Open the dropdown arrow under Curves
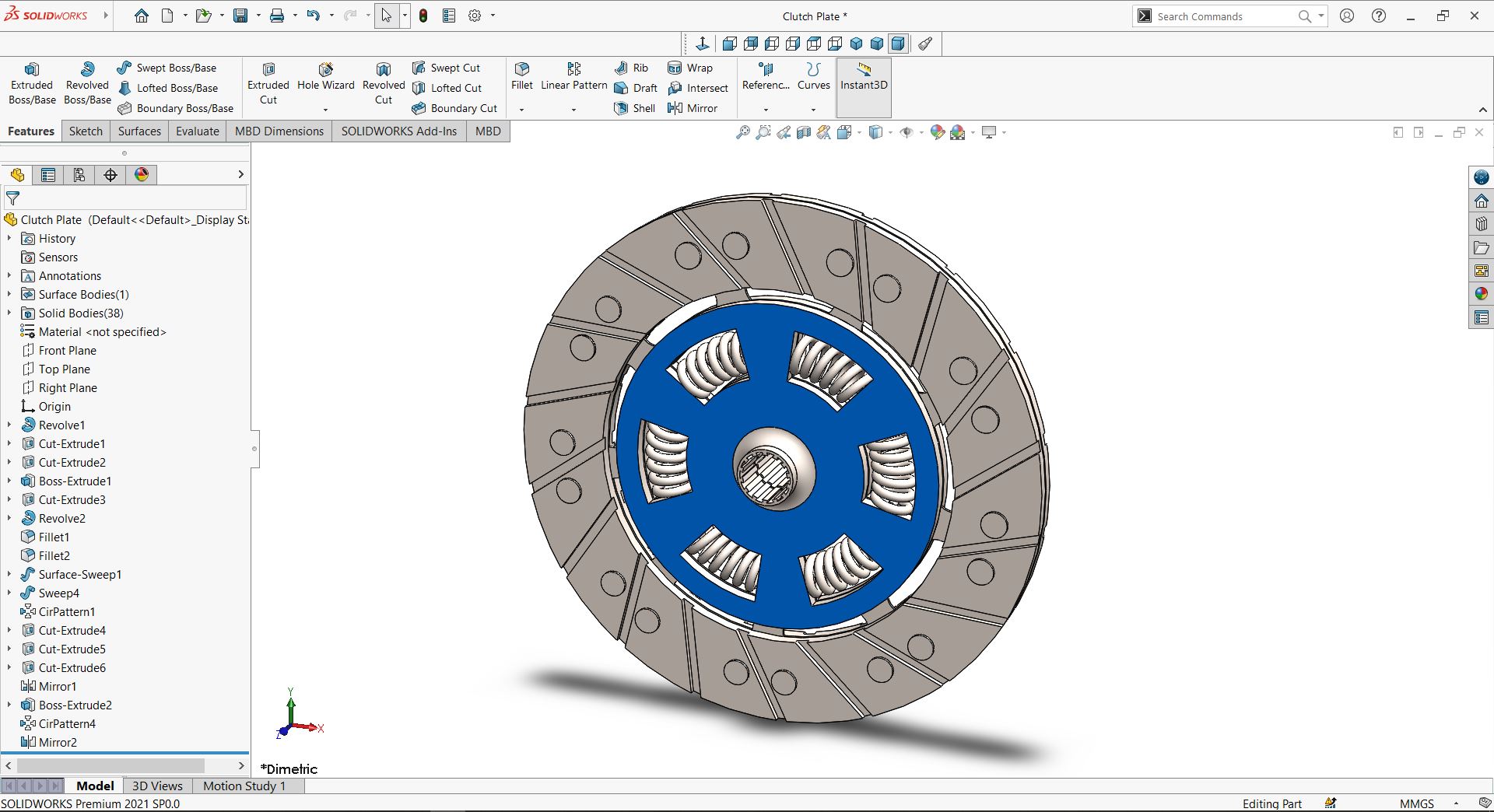 point(813,110)
